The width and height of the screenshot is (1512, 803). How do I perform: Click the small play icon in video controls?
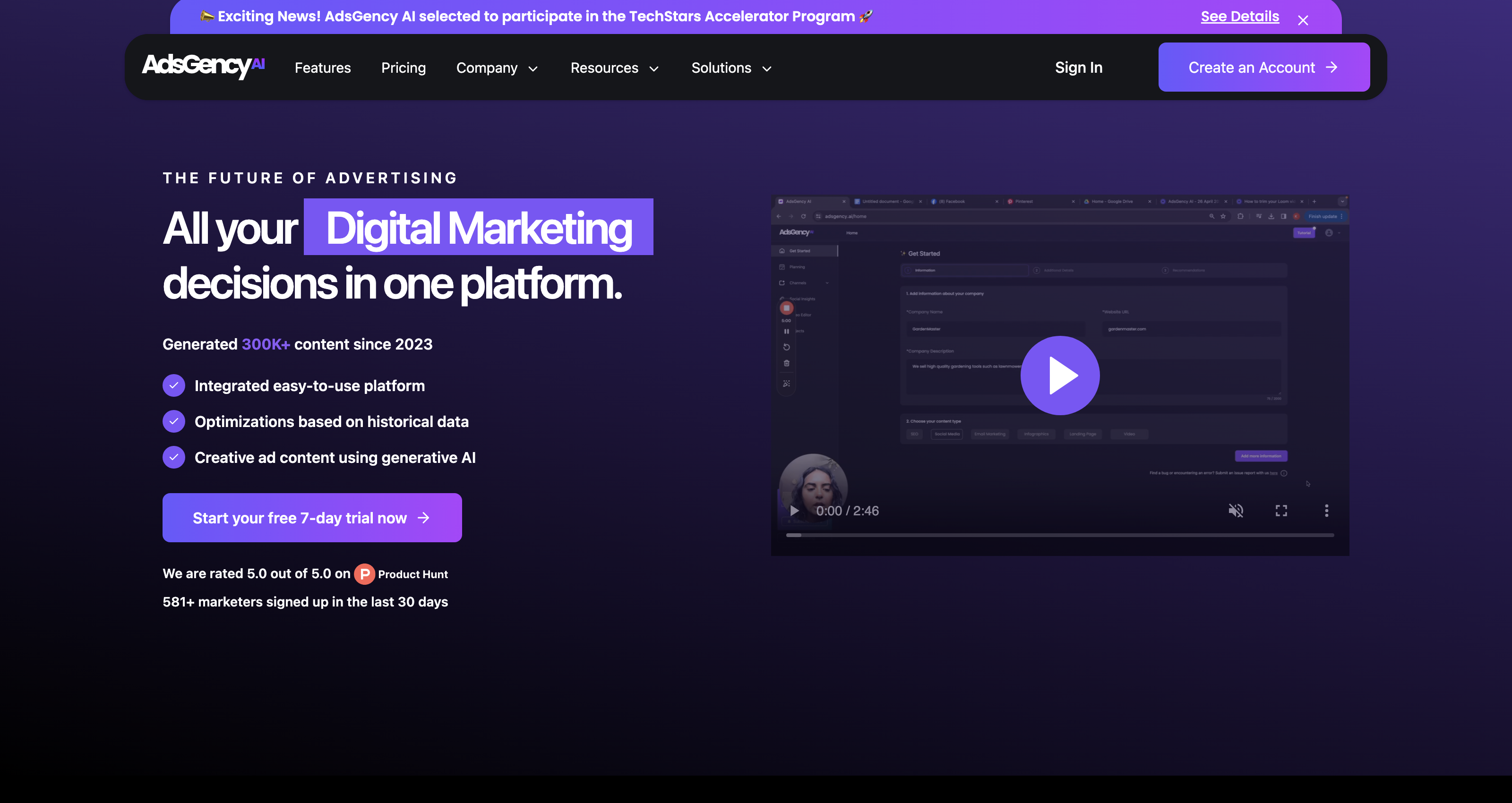click(794, 511)
